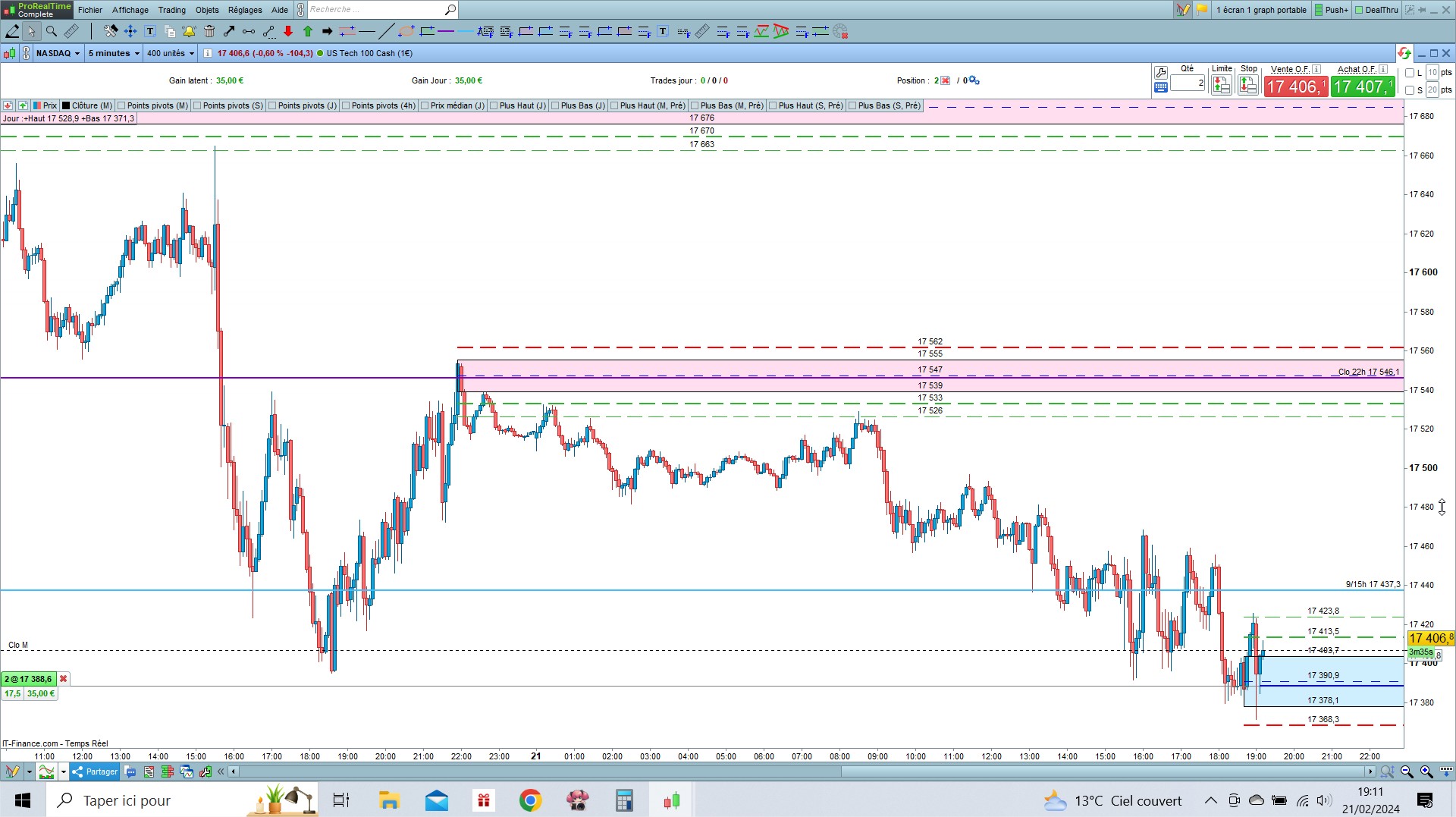Click the trash delete objects icon
1456x817 pixels.
point(209,31)
